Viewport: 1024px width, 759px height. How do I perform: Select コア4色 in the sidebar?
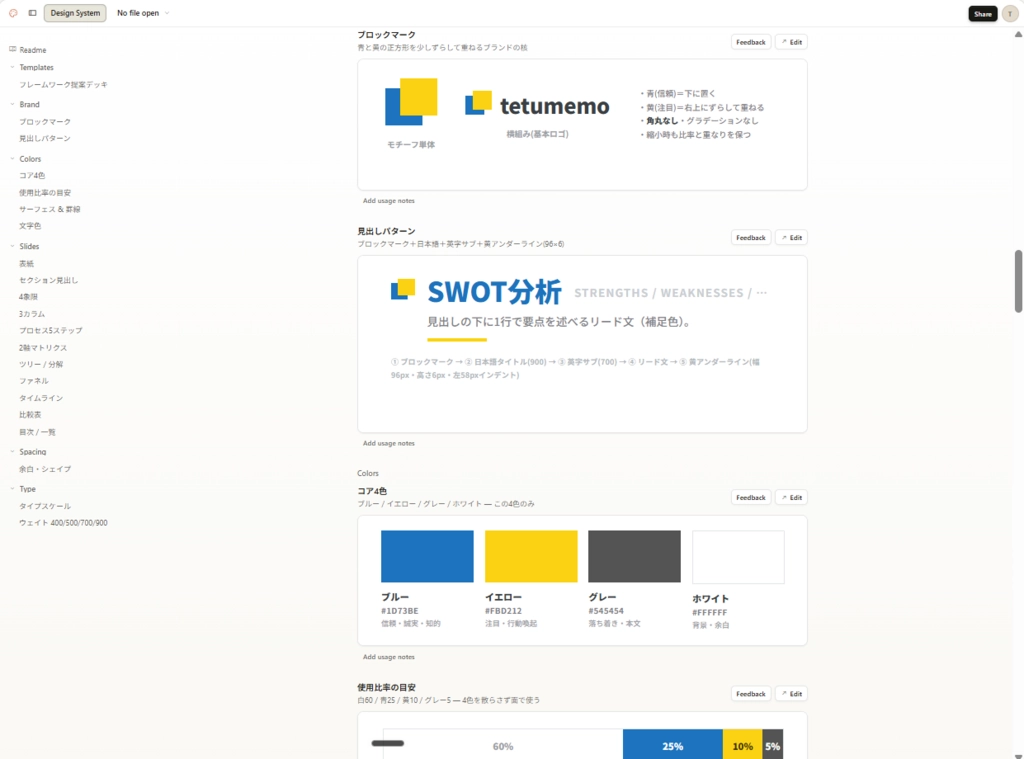coord(32,176)
